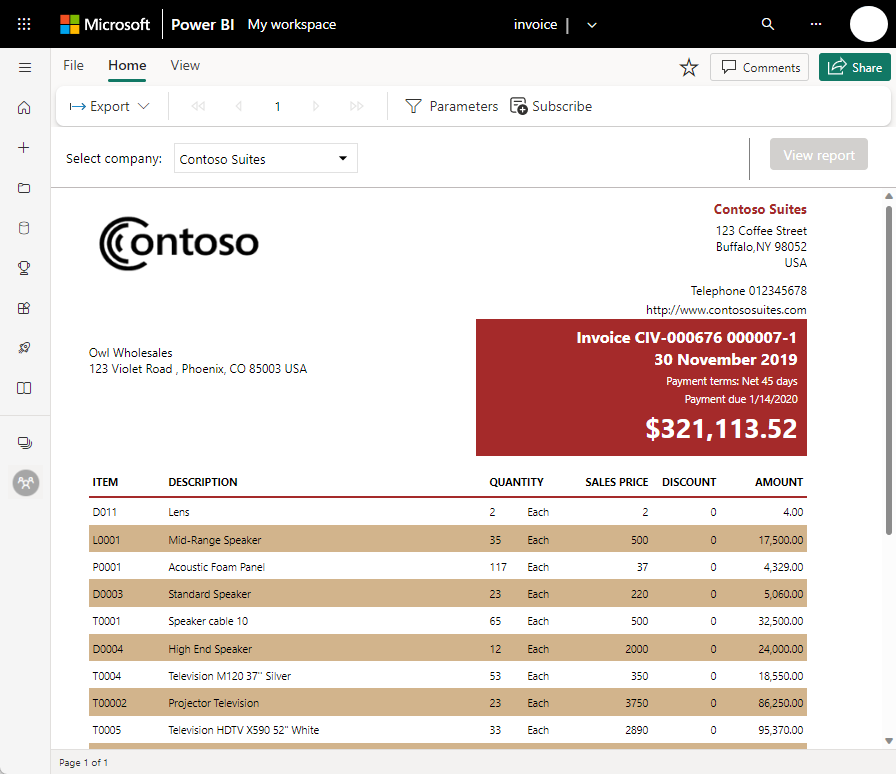The height and width of the screenshot is (774, 896).
Task: Open Learn book icon in sidebar
Action: (24, 388)
